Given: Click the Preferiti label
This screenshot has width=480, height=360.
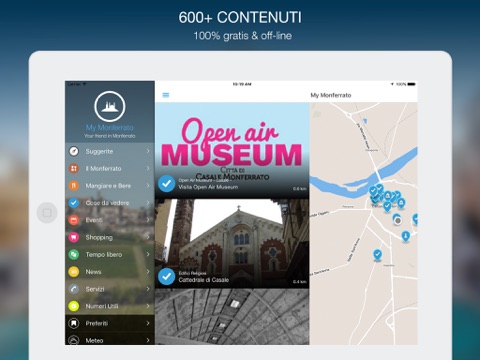Looking at the screenshot, I should click(97, 323).
